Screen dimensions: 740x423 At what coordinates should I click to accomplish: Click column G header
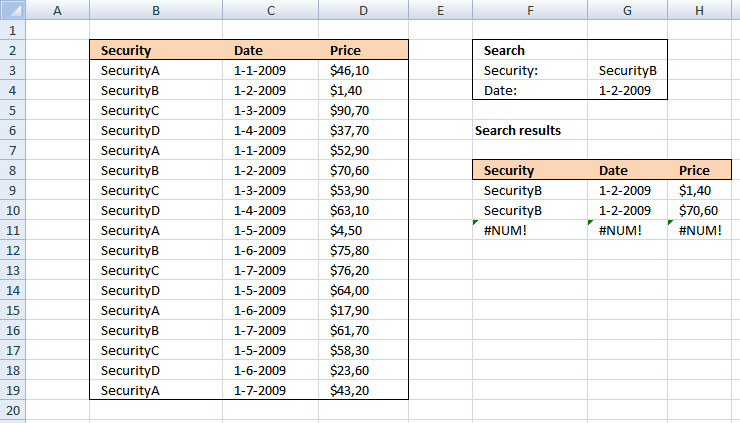tap(627, 11)
